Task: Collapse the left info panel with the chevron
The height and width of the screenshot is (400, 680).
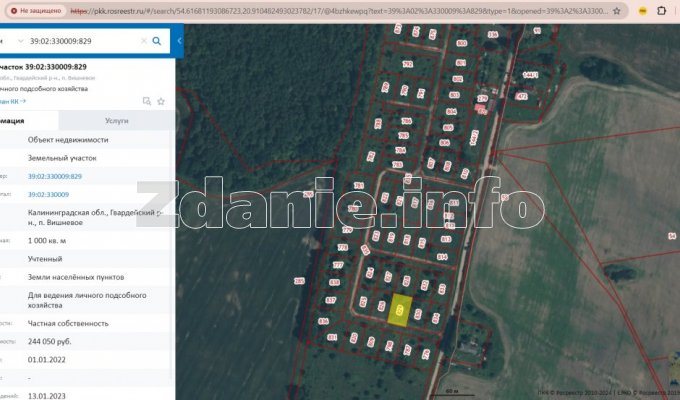Action: [179, 41]
